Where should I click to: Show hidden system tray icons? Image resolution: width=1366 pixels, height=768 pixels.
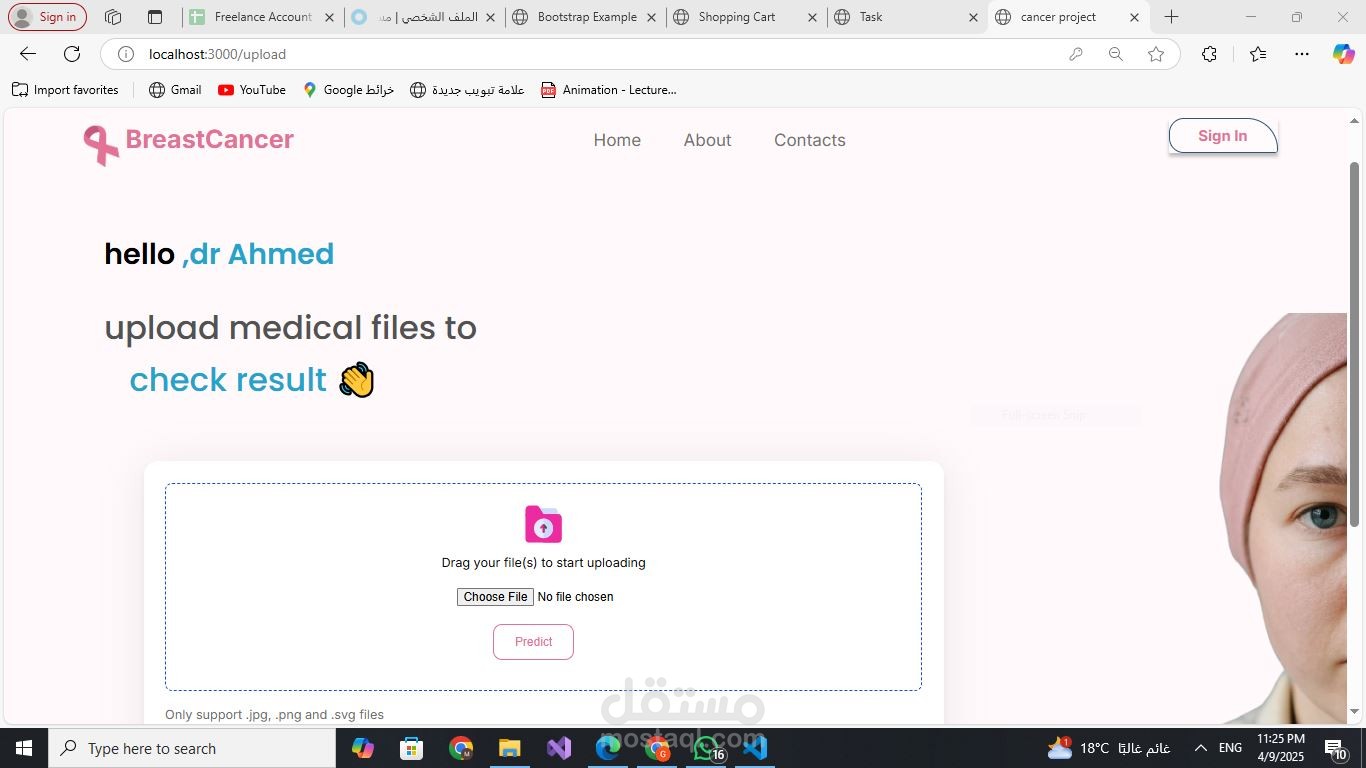[x=1201, y=748]
